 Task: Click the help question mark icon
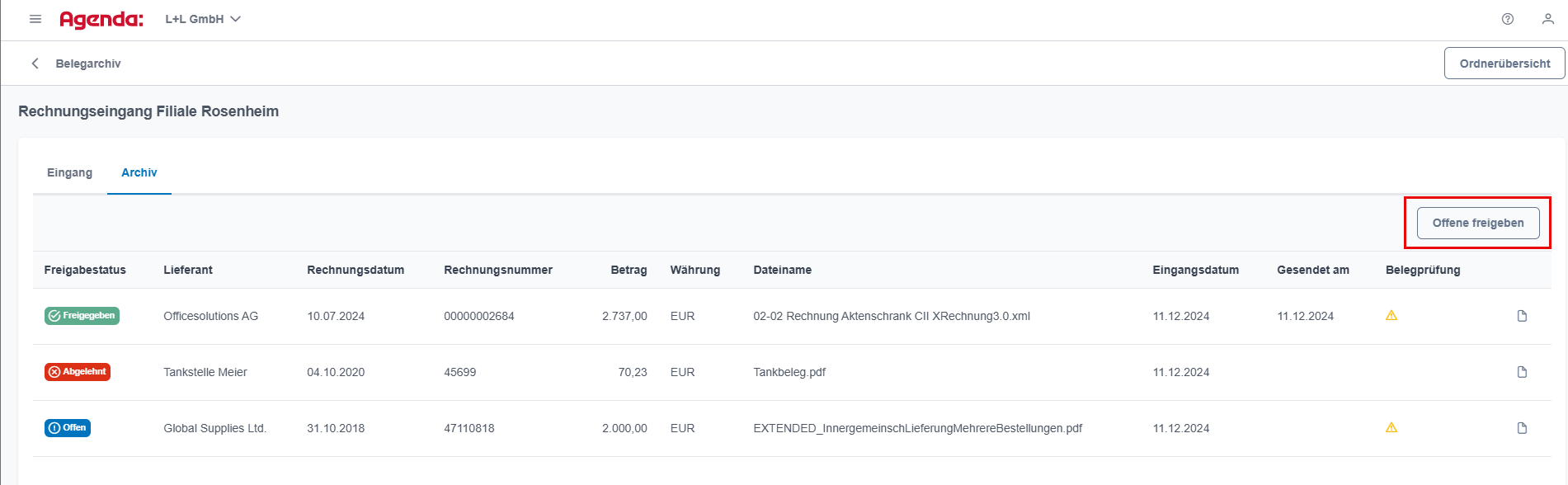point(1508,19)
